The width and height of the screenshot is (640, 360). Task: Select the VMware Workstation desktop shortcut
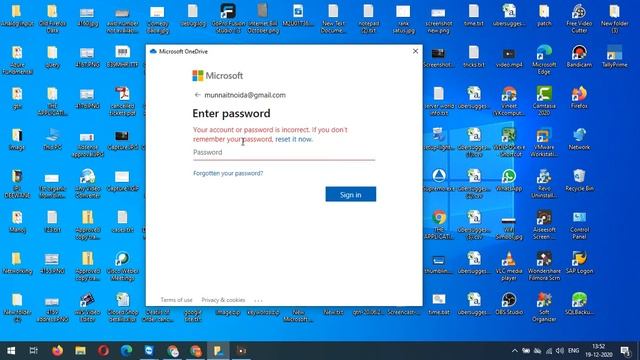click(544, 143)
